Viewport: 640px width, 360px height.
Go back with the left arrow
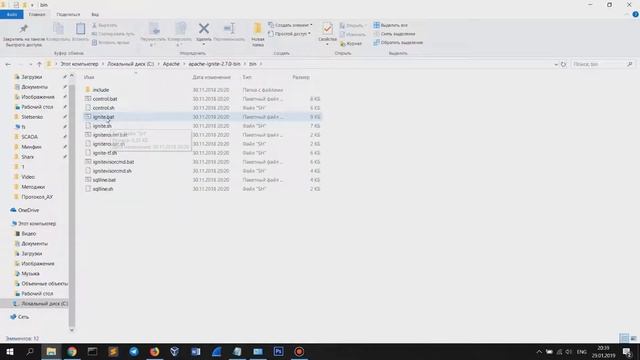click(8, 64)
